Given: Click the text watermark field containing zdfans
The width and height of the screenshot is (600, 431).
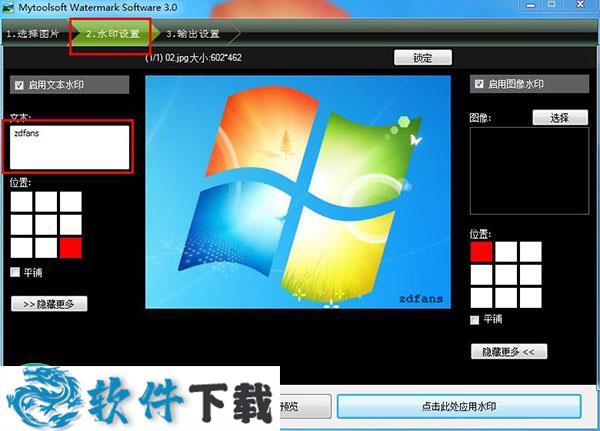Looking at the screenshot, I should [70, 147].
